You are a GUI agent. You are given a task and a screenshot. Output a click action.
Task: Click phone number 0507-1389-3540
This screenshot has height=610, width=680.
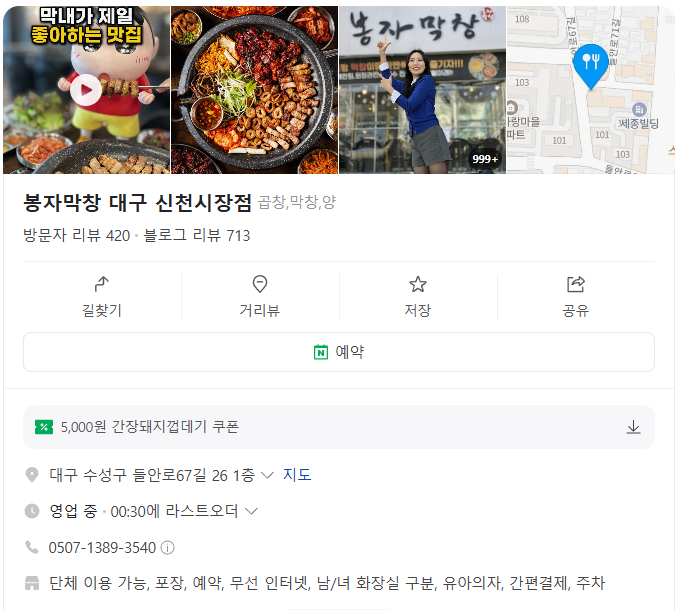click(102, 548)
